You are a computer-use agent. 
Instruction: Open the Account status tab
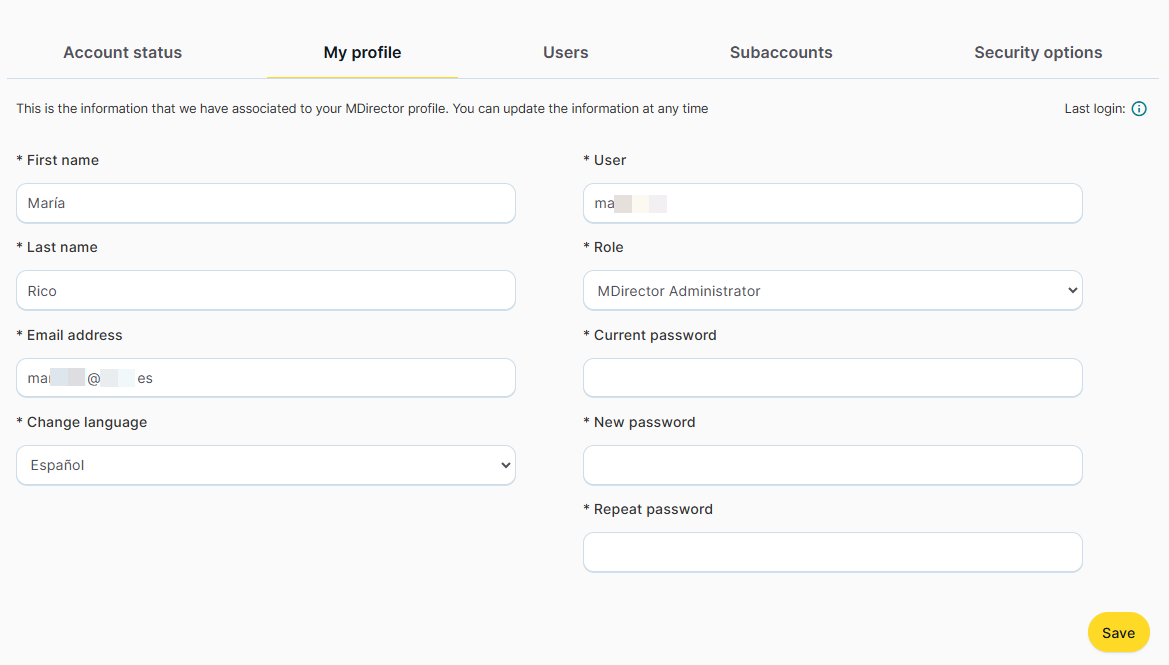point(122,53)
